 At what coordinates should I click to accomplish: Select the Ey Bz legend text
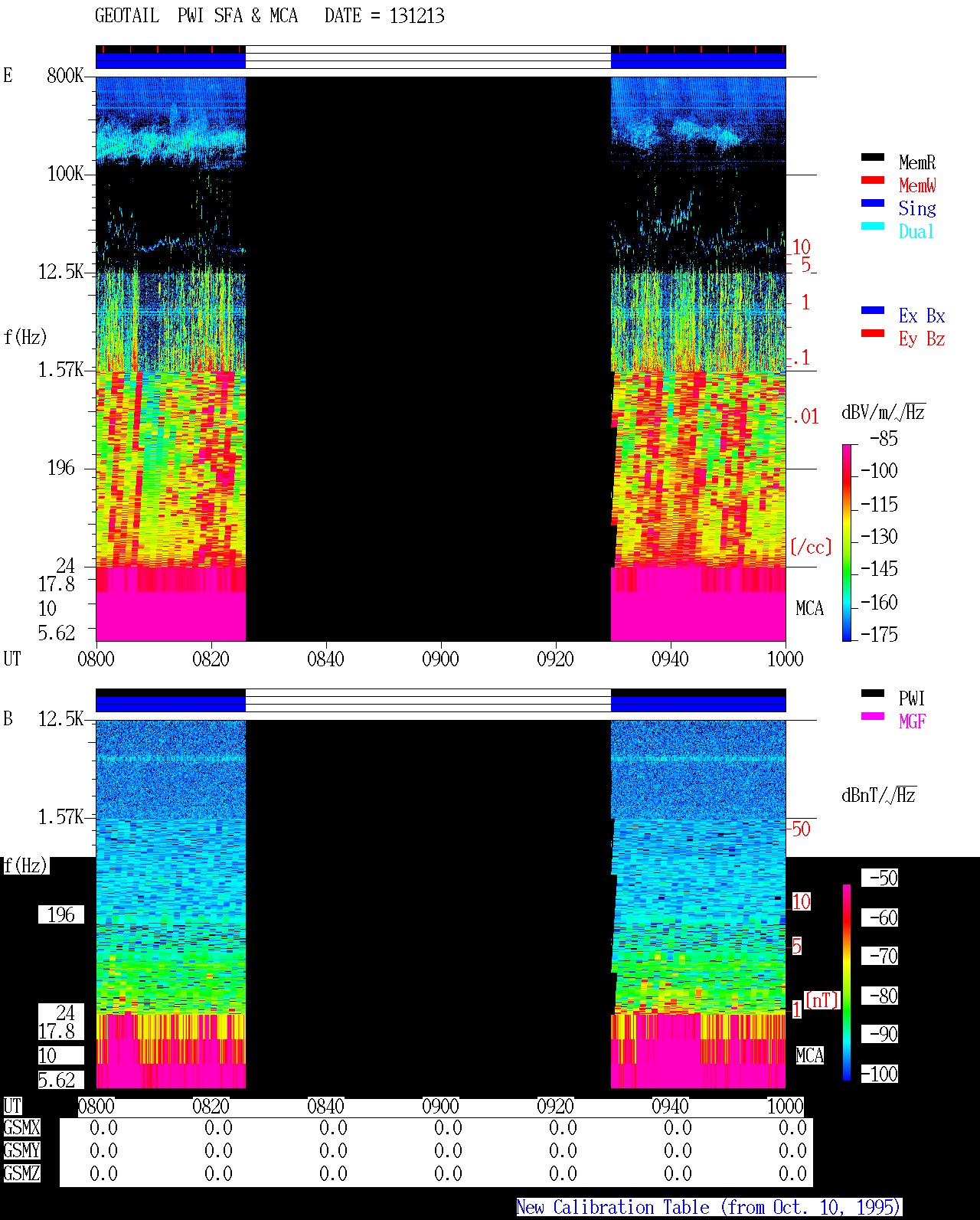[922, 339]
